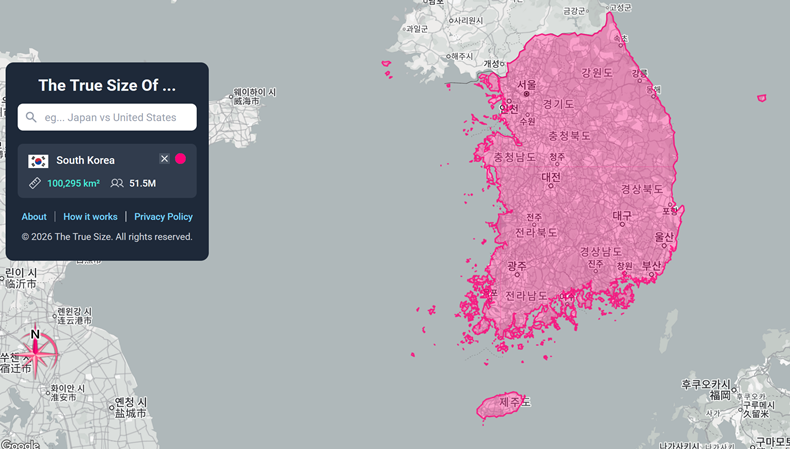Viewport: 790px width, 449px height.
Task: Click the 51.5M population value
Action: click(143, 183)
